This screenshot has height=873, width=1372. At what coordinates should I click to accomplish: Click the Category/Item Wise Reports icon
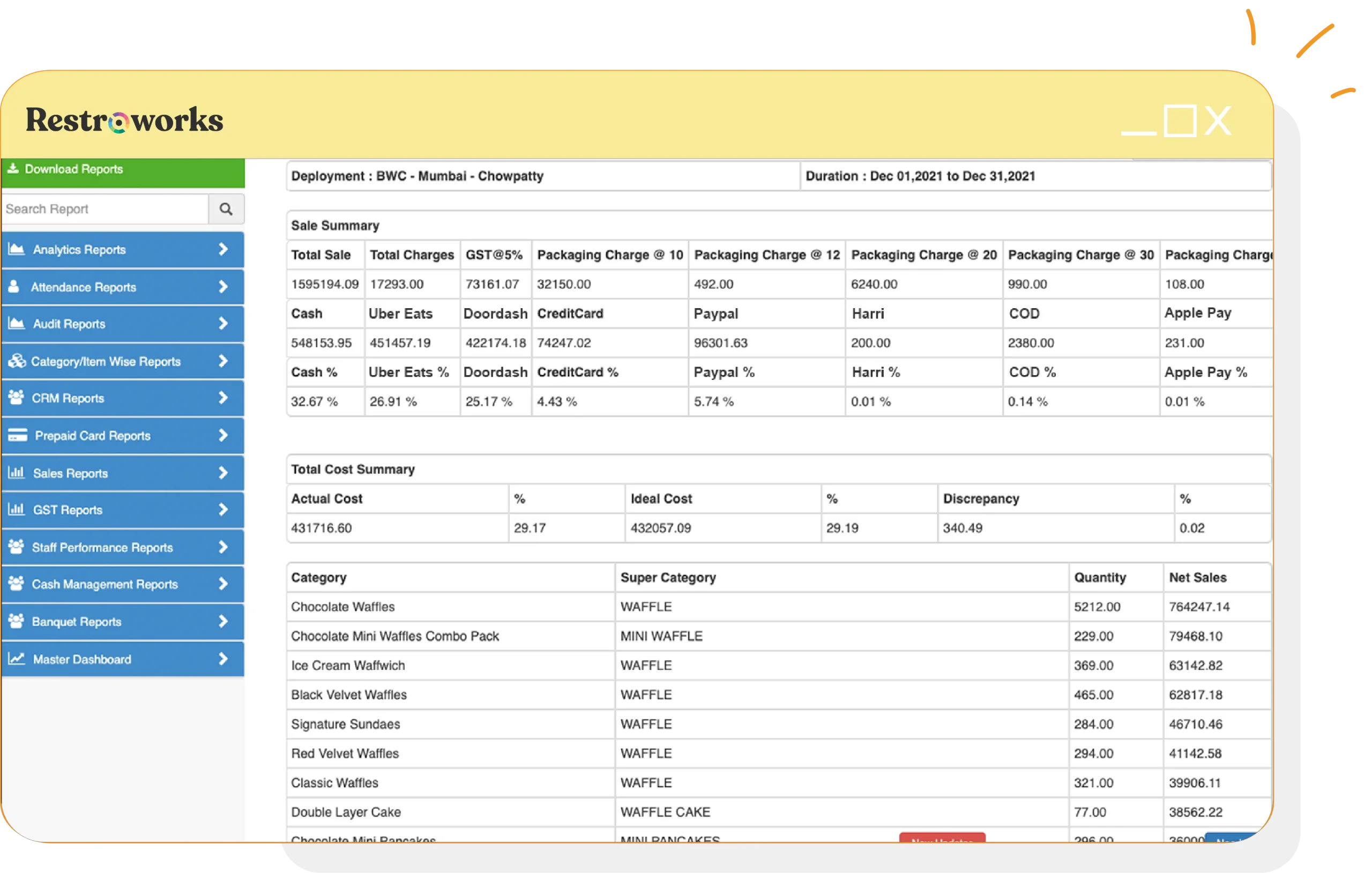[x=17, y=361]
